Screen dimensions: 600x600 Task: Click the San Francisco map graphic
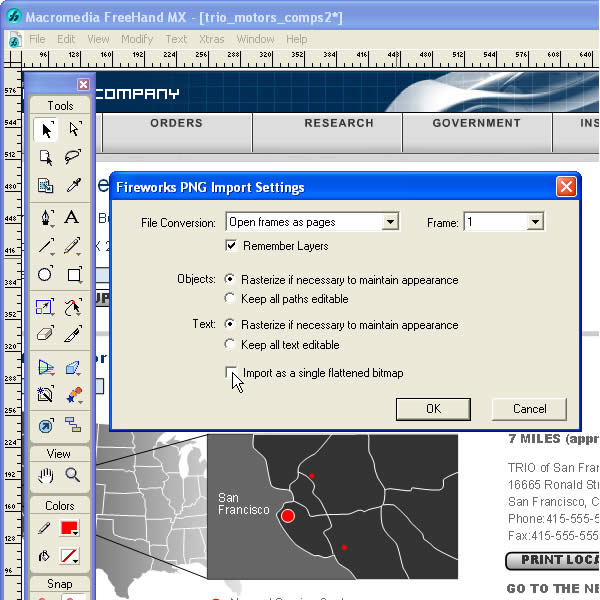pos(332,507)
